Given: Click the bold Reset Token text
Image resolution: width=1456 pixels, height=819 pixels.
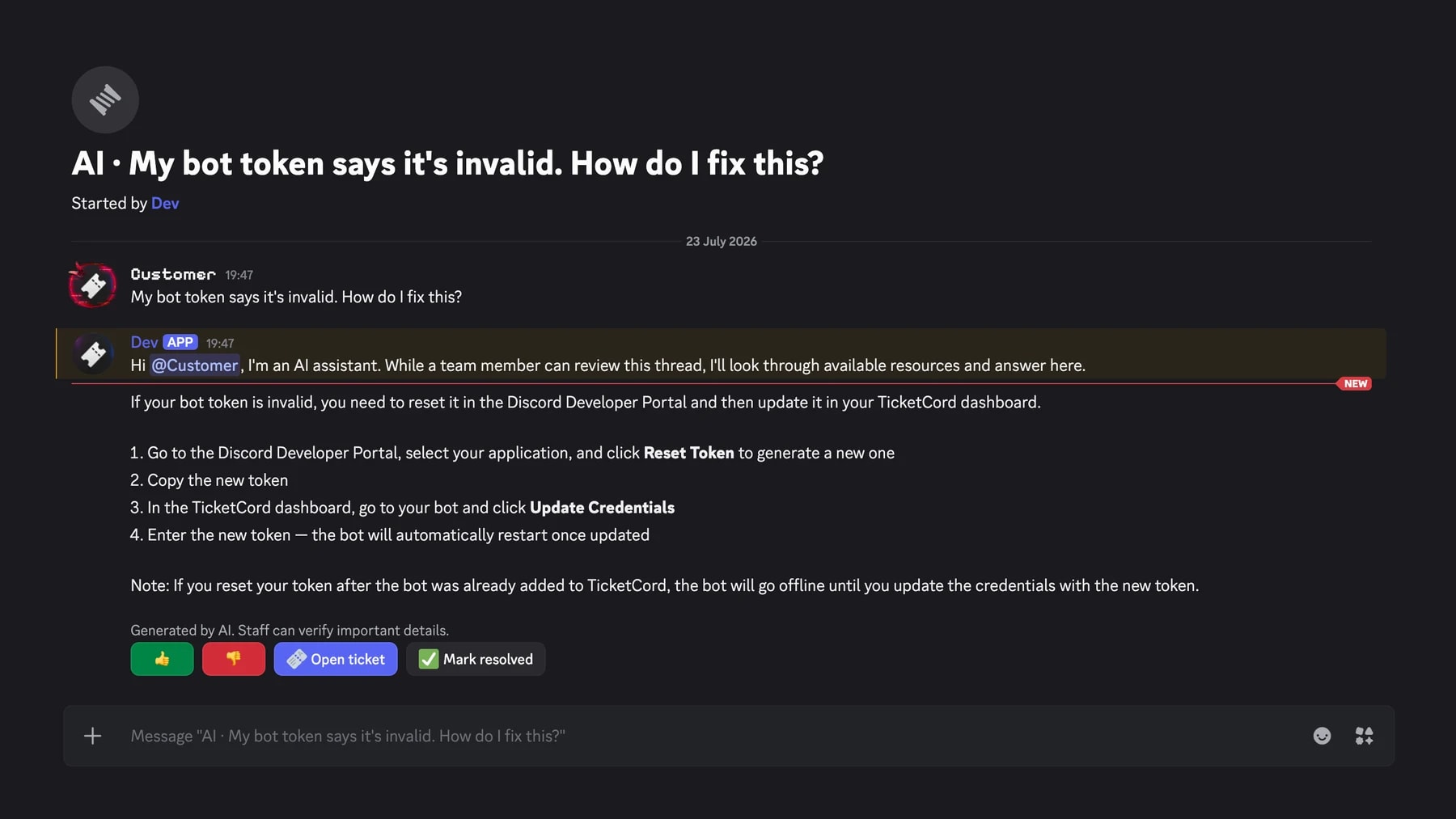Looking at the screenshot, I should [x=688, y=453].
